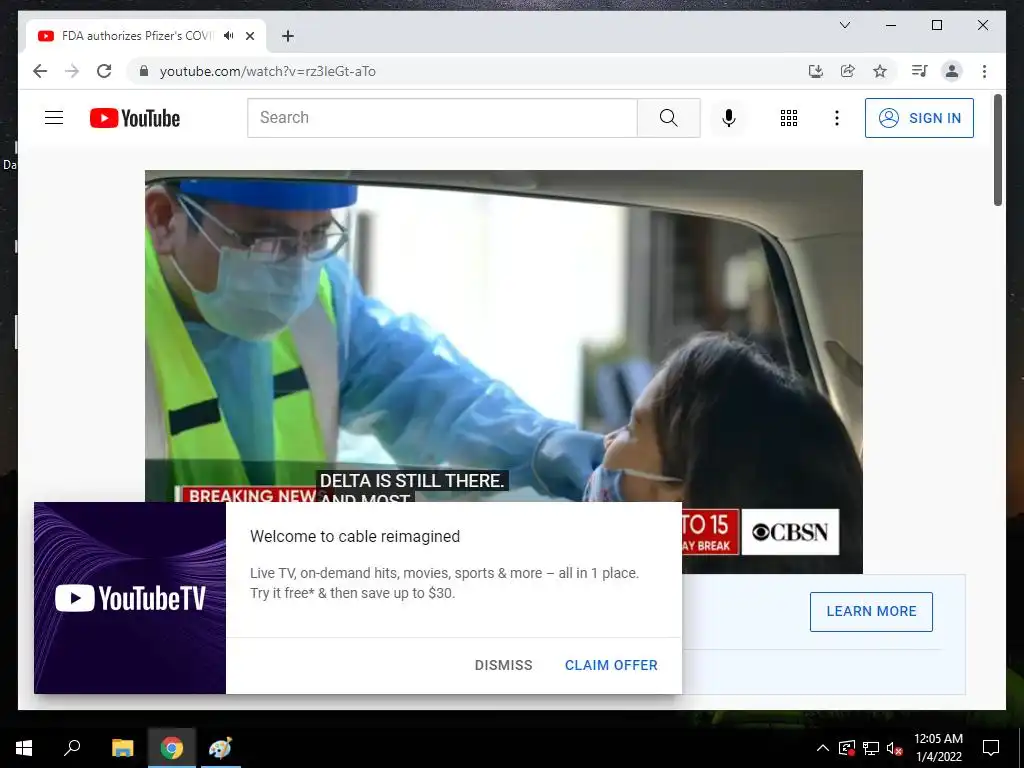Open the YouTube apps grid
Viewport: 1024px width, 768px height.
tap(789, 118)
